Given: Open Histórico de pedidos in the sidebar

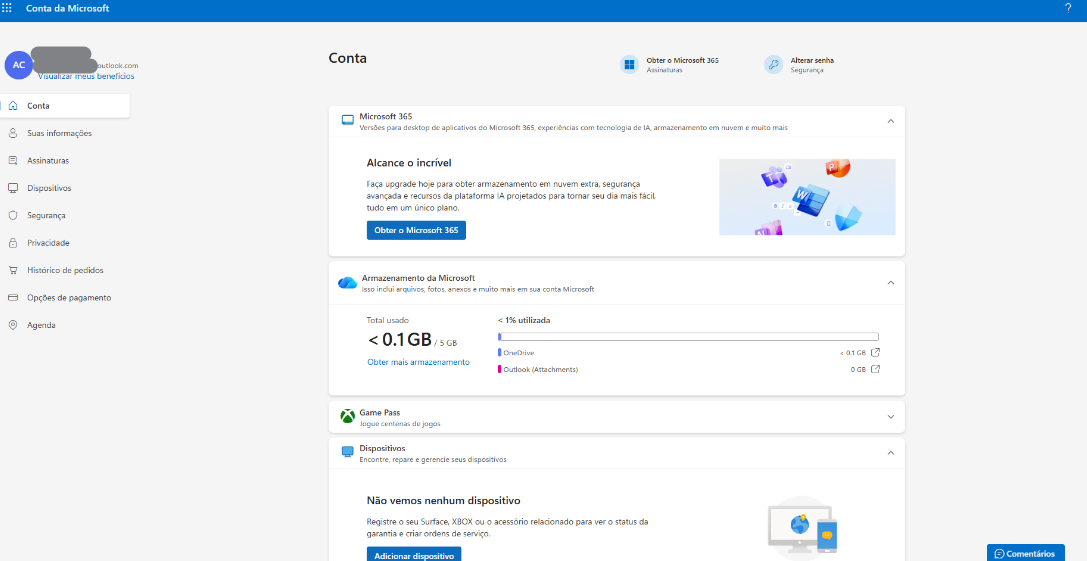Looking at the screenshot, I should pos(65,270).
